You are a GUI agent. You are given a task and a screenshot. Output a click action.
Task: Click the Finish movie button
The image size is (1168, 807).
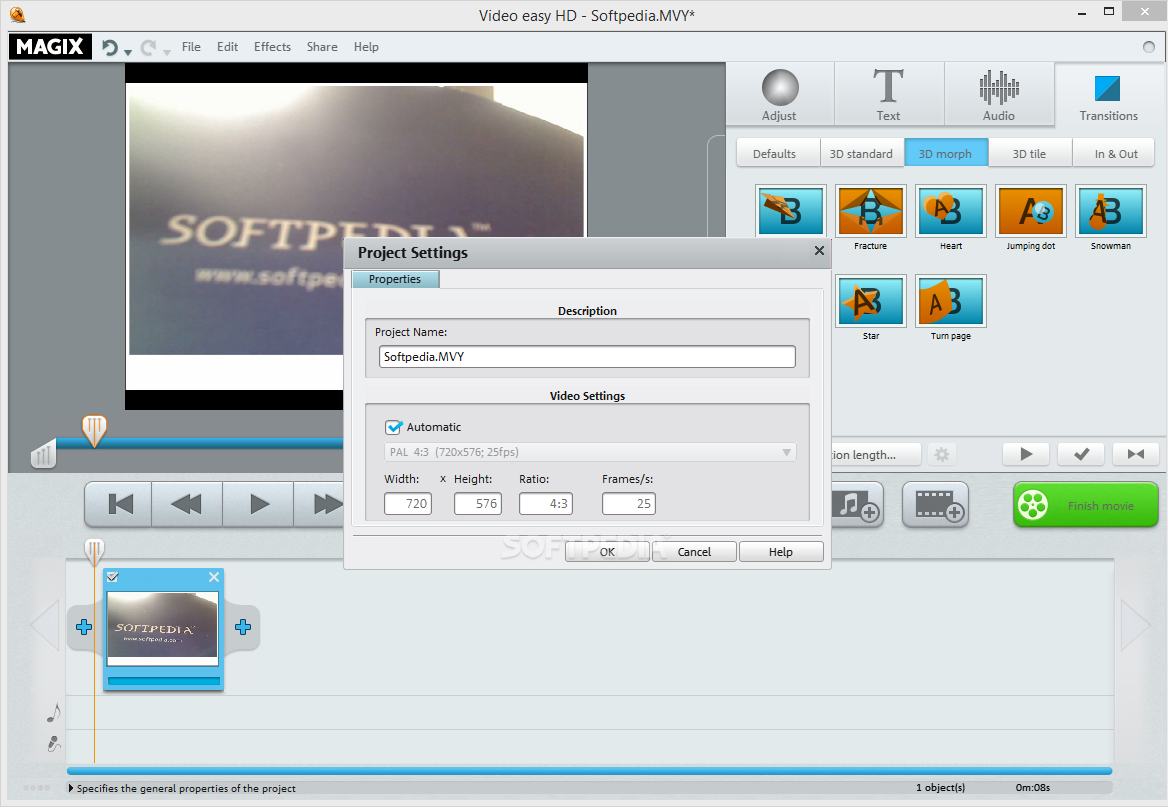tap(1085, 505)
